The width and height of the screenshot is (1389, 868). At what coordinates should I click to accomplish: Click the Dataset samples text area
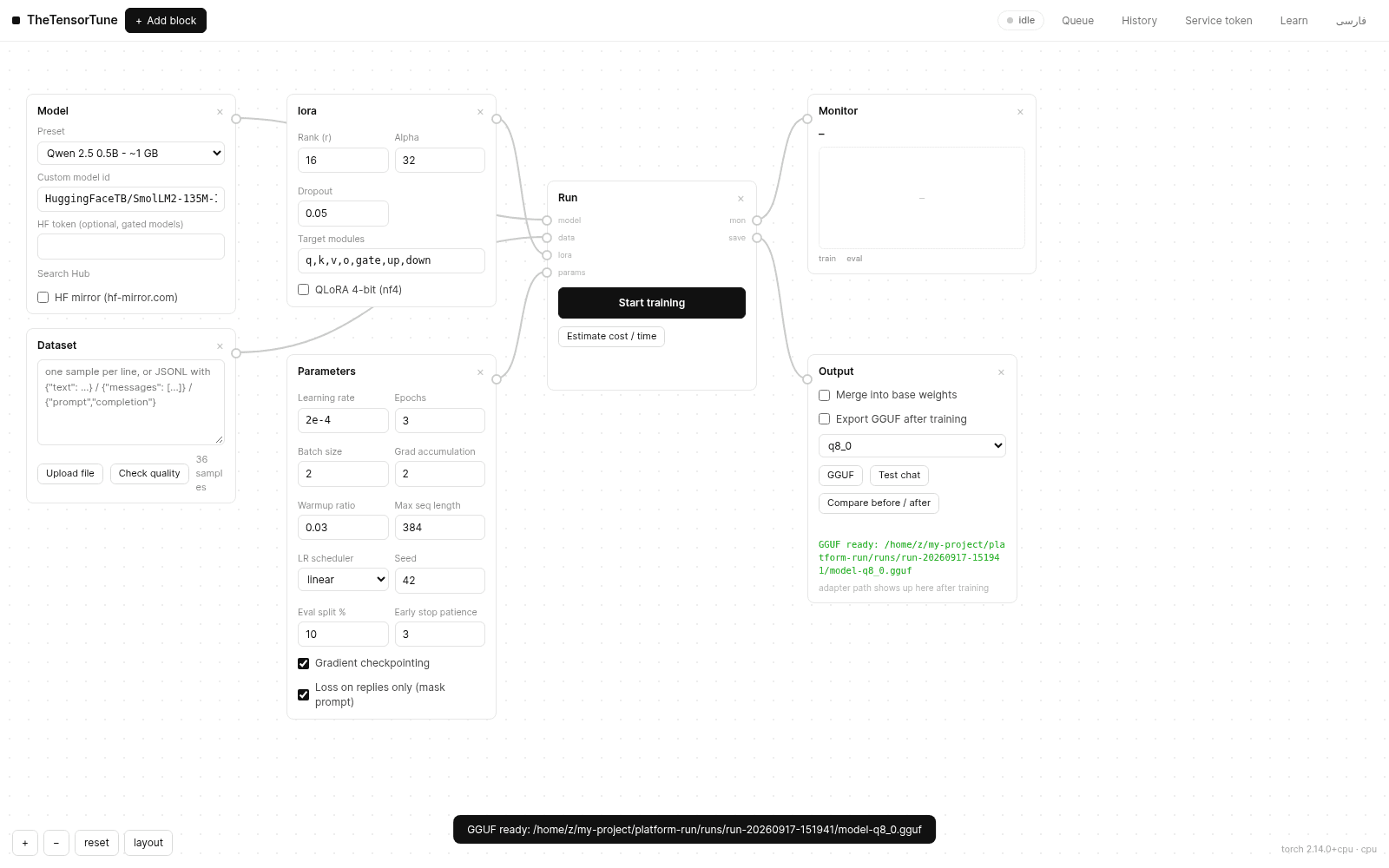[x=131, y=402]
